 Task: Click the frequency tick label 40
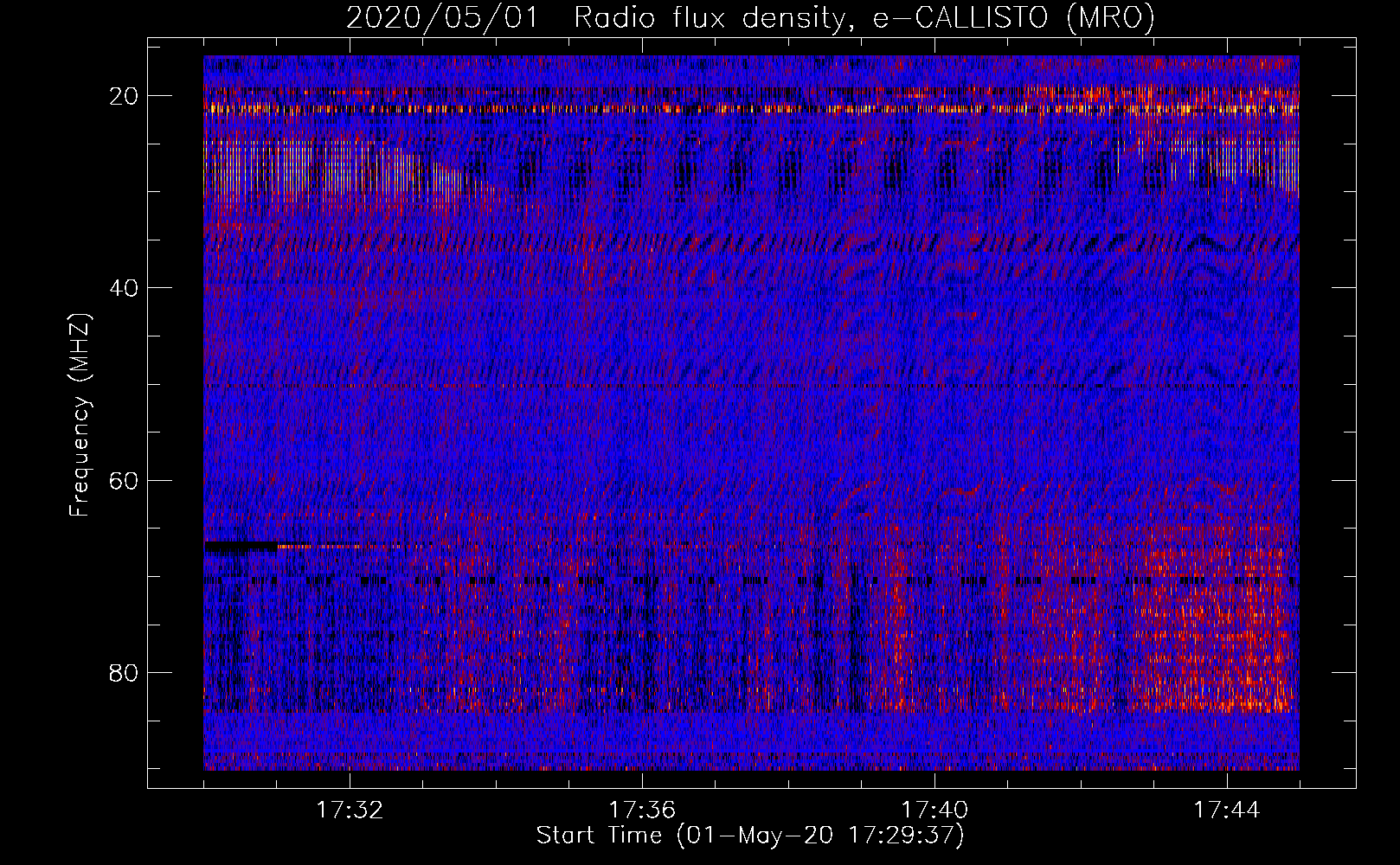[x=125, y=288]
